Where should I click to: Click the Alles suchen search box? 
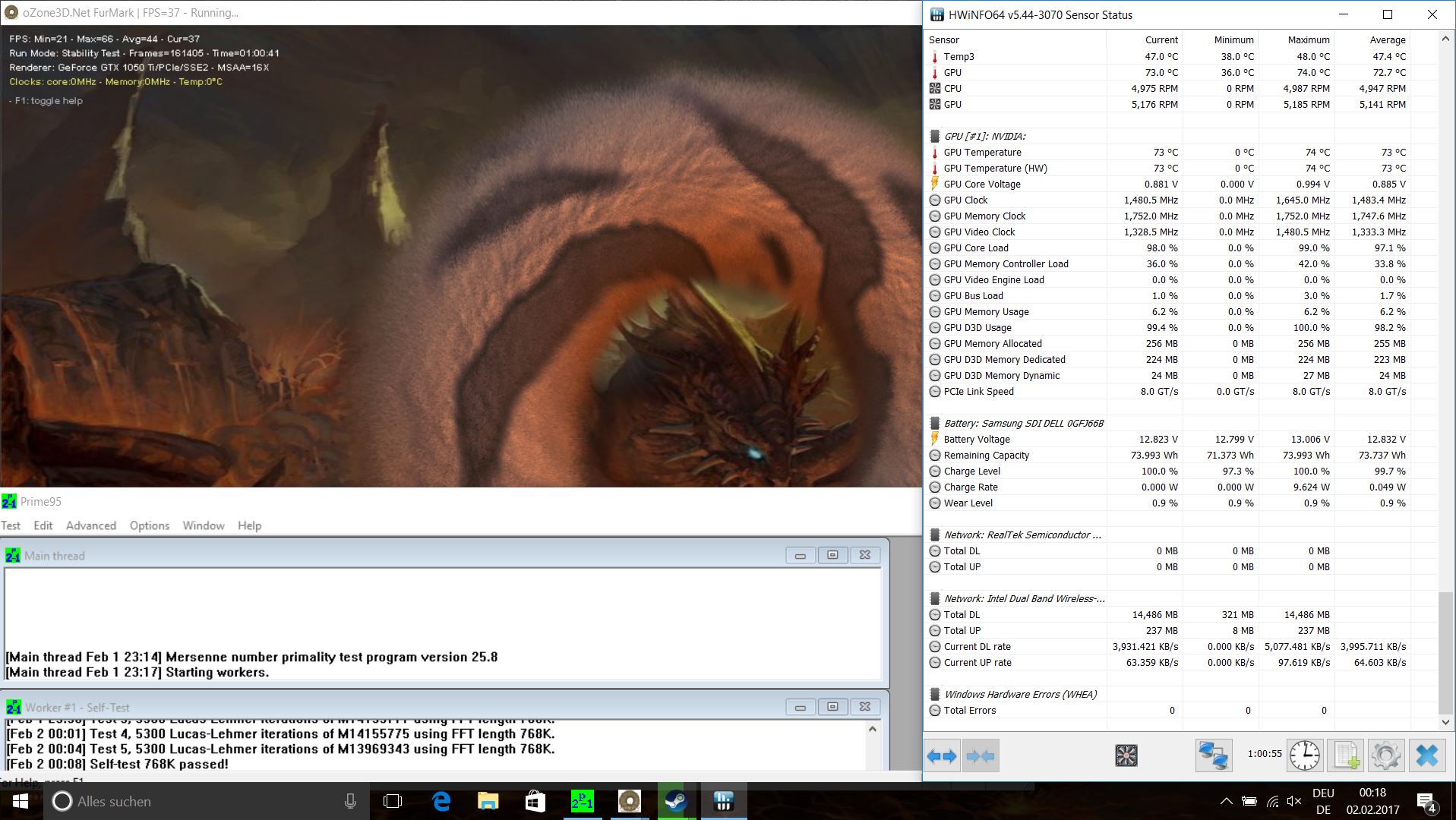tap(207, 801)
